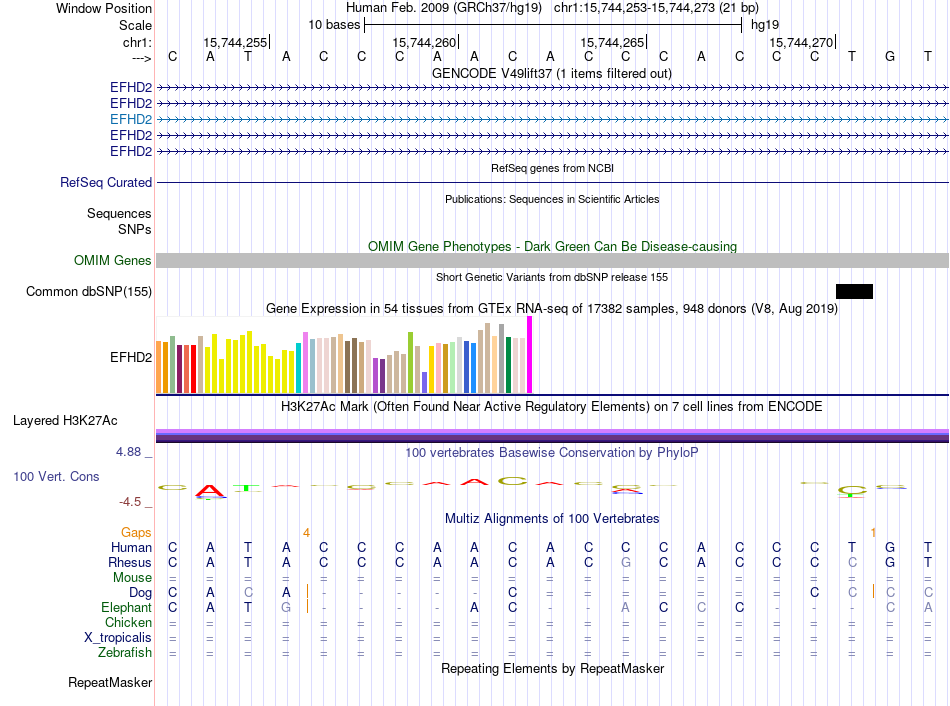Click the Common dbSNP(155) track label

[89, 291]
